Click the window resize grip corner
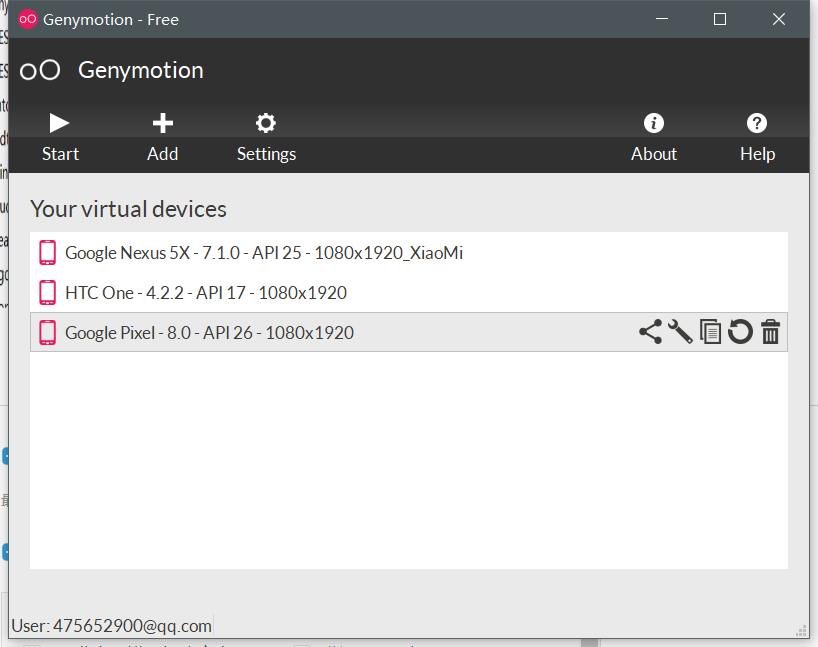 coord(801,631)
